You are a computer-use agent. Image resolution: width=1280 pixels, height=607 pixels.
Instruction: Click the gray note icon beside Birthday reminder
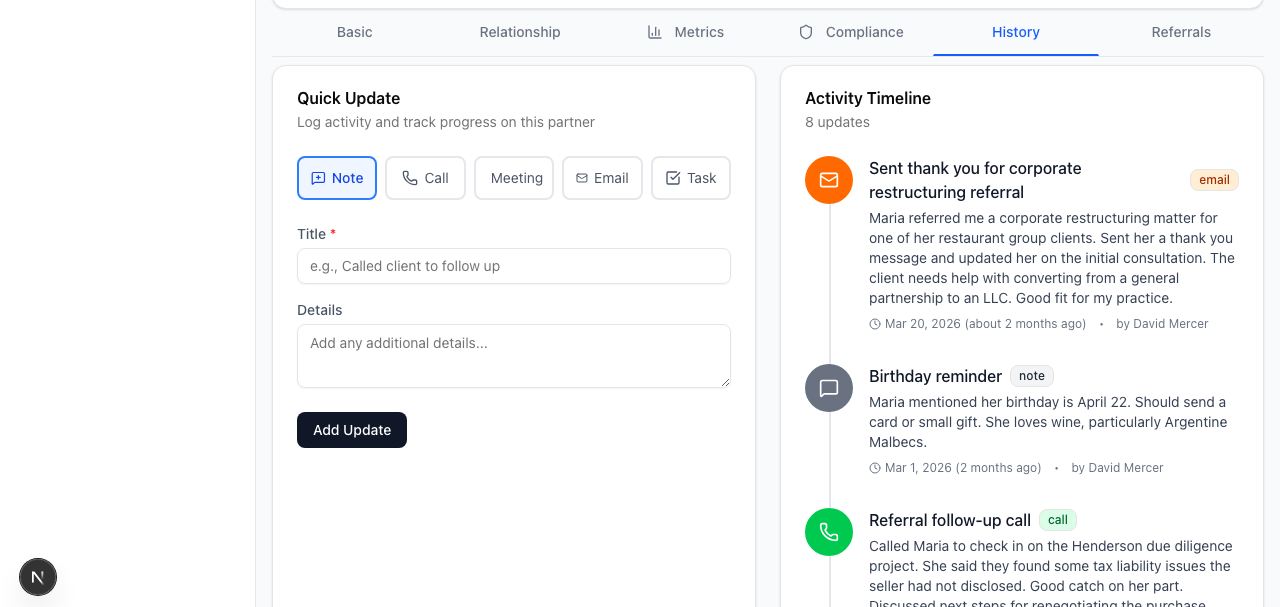point(829,388)
